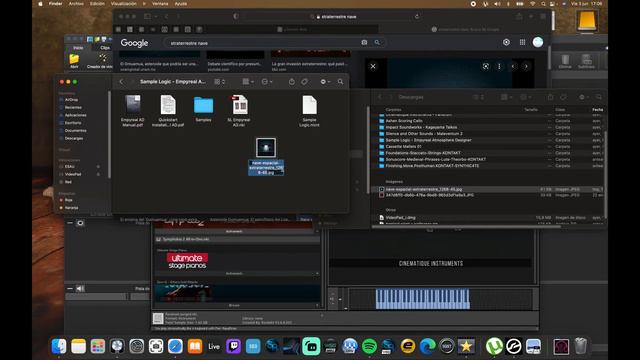Open Books app in the Dock
The height and width of the screenshot is (360, 640).
pos(195,346)
